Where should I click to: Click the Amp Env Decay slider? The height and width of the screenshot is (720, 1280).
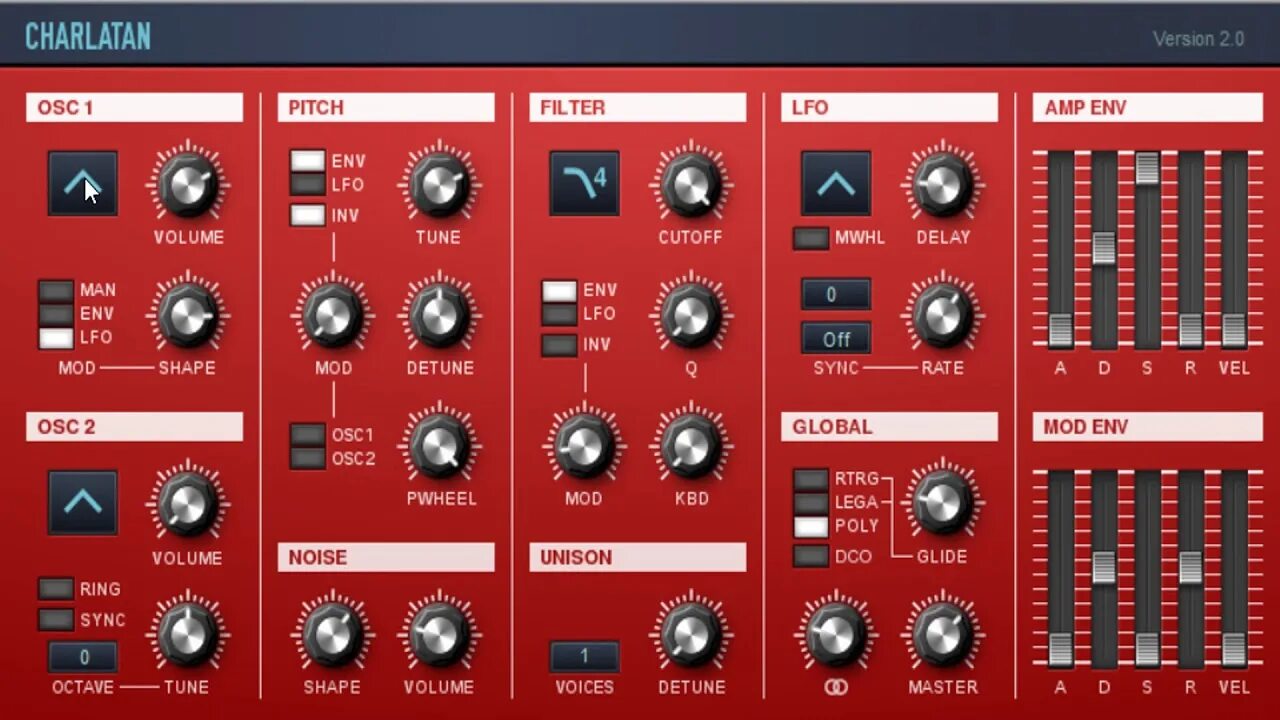pos(1103,248)
